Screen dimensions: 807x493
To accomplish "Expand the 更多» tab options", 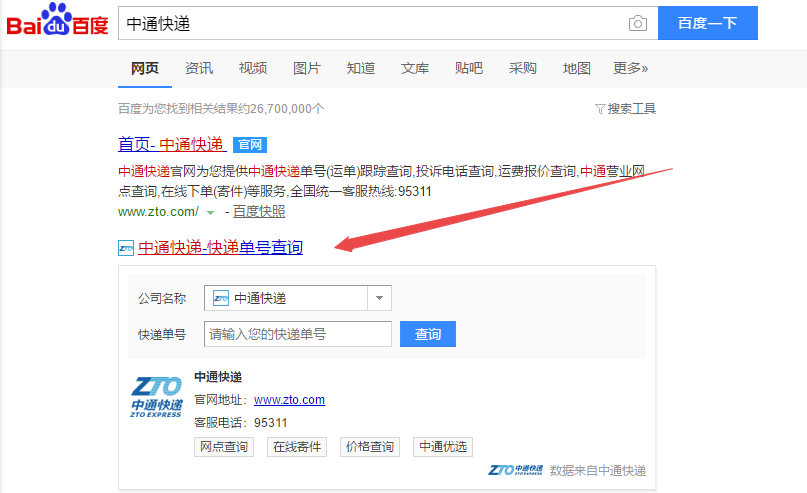I will (x=630, y=68).
